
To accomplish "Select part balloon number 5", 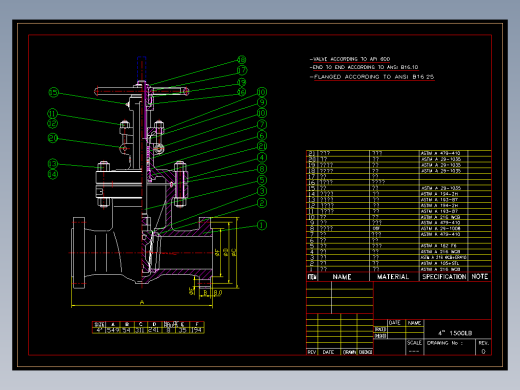I will coord(262,180).
